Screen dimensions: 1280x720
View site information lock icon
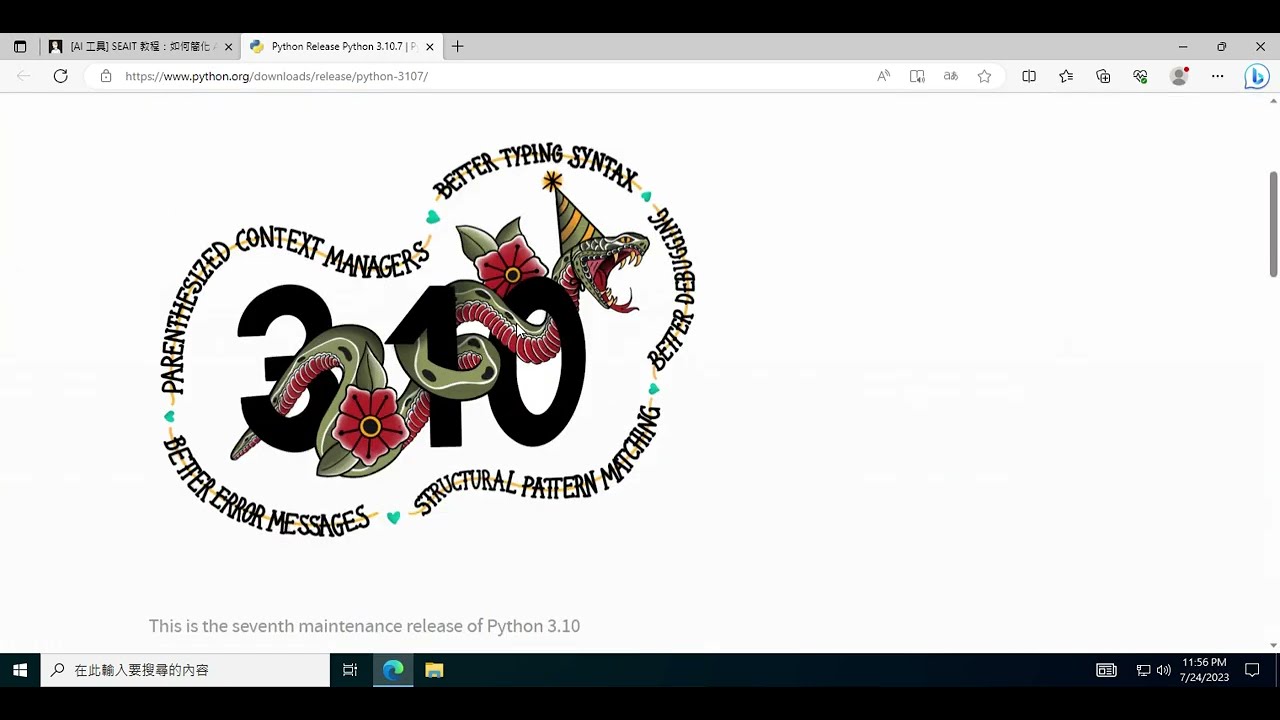pos(106,76)
